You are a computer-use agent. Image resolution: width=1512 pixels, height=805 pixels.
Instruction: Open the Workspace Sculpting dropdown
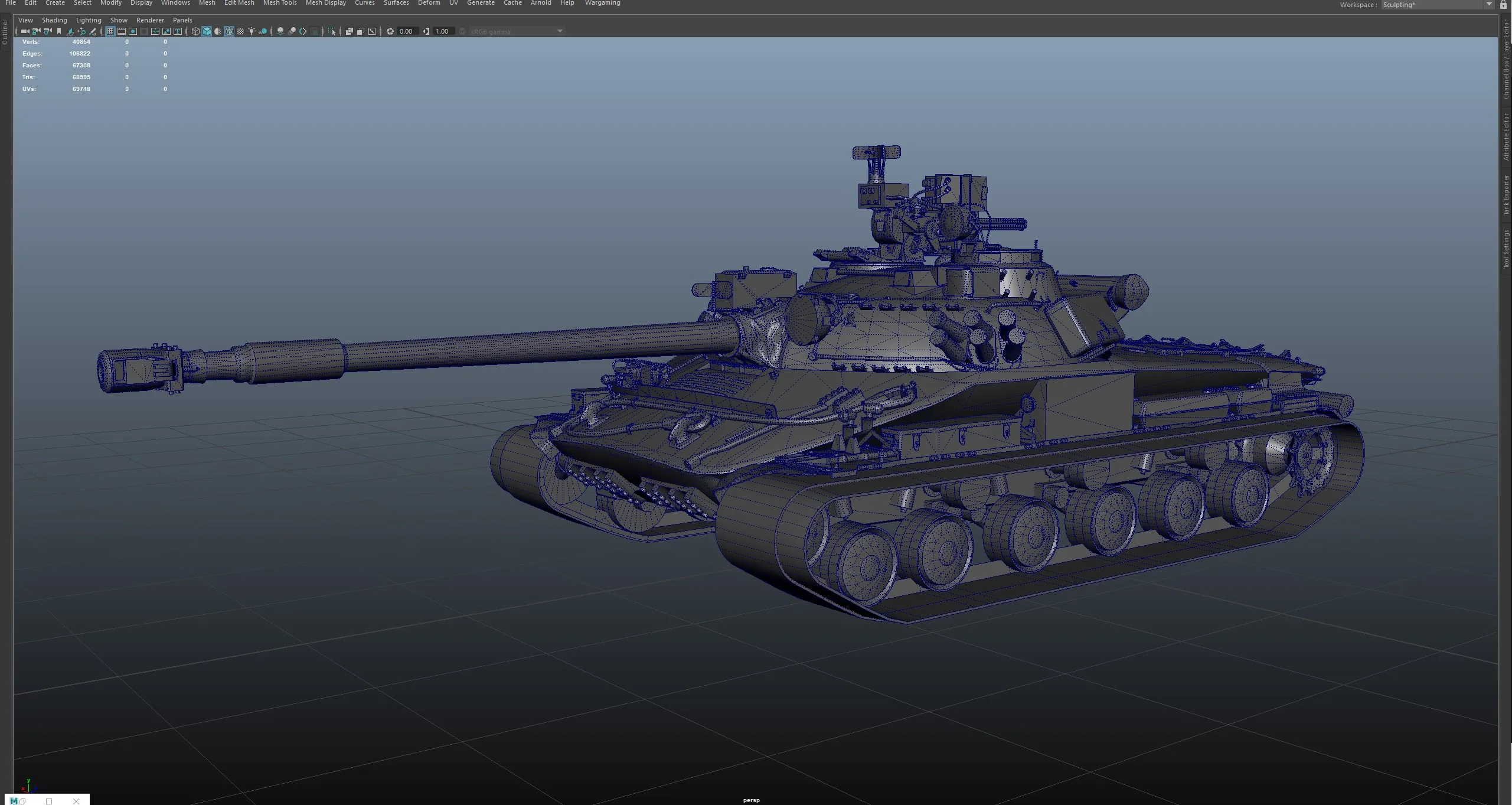(1438, 5)
